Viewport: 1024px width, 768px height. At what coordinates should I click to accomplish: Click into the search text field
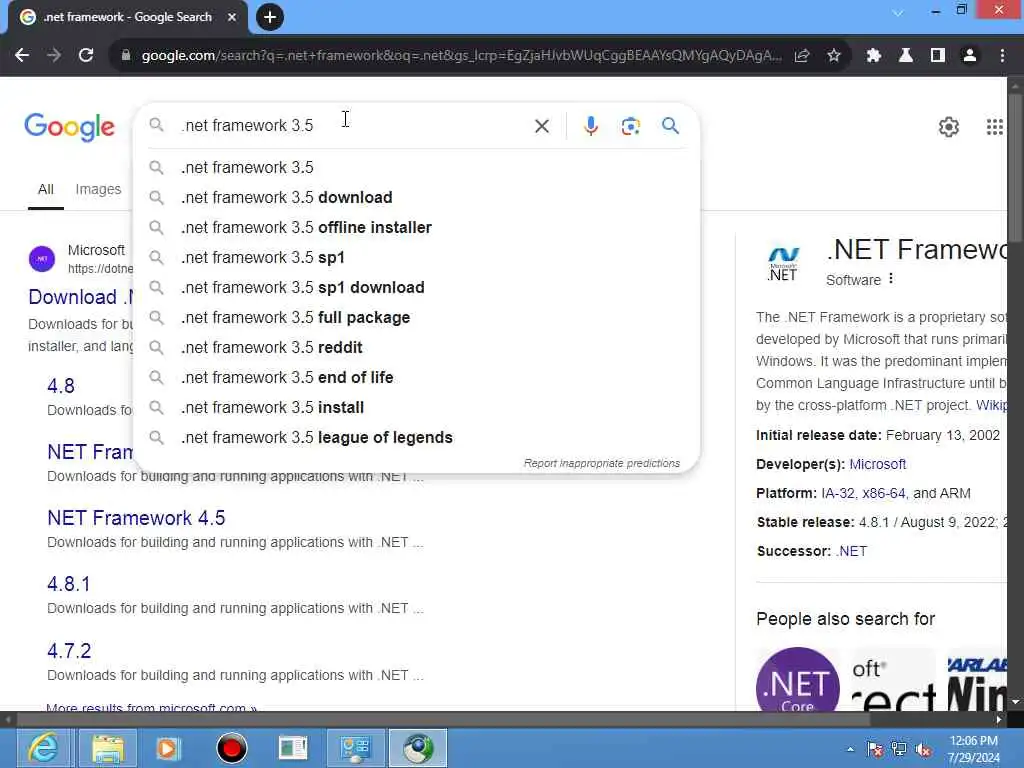353,125
